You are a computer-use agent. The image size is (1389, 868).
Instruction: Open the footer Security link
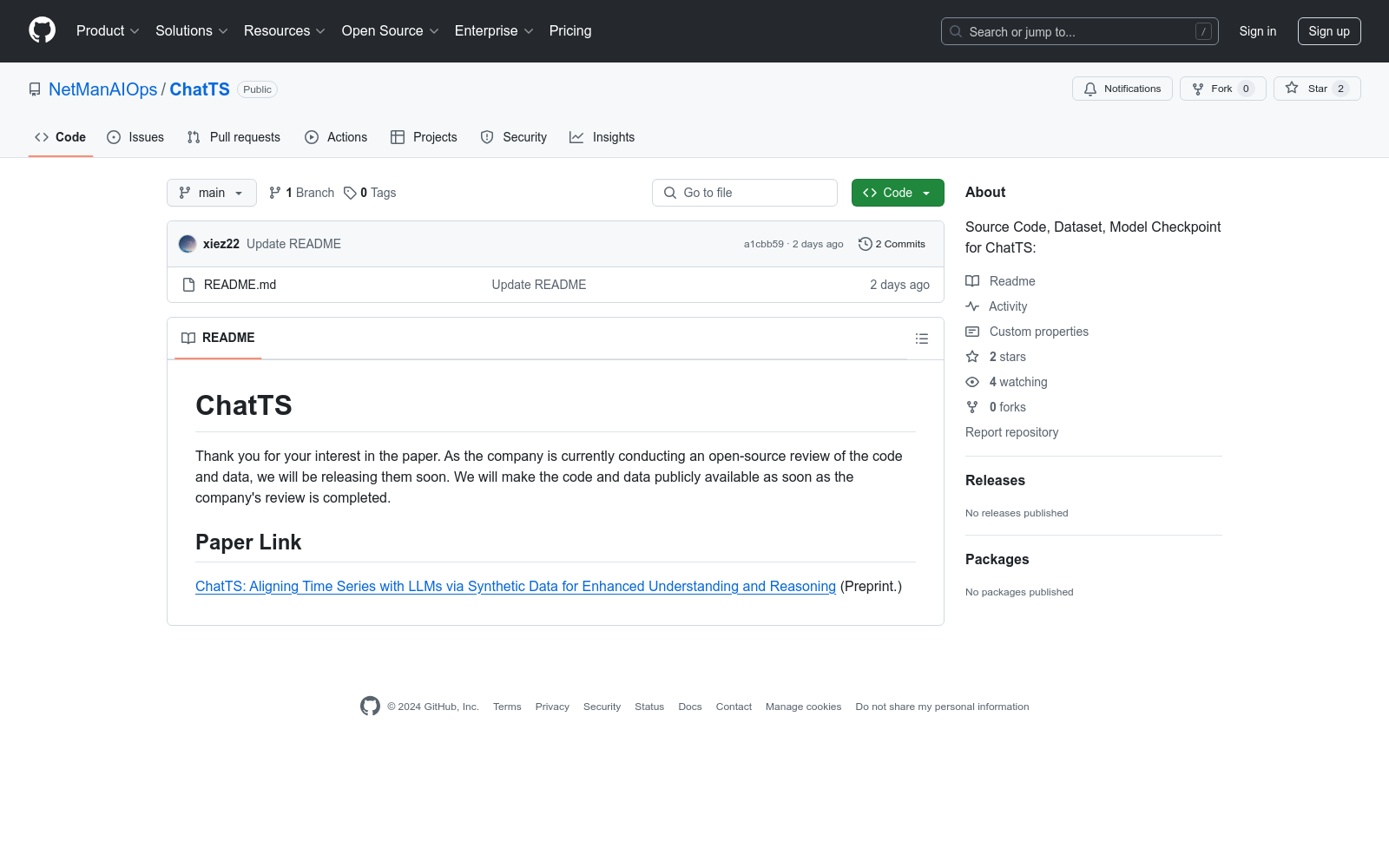tap(602, 707)
